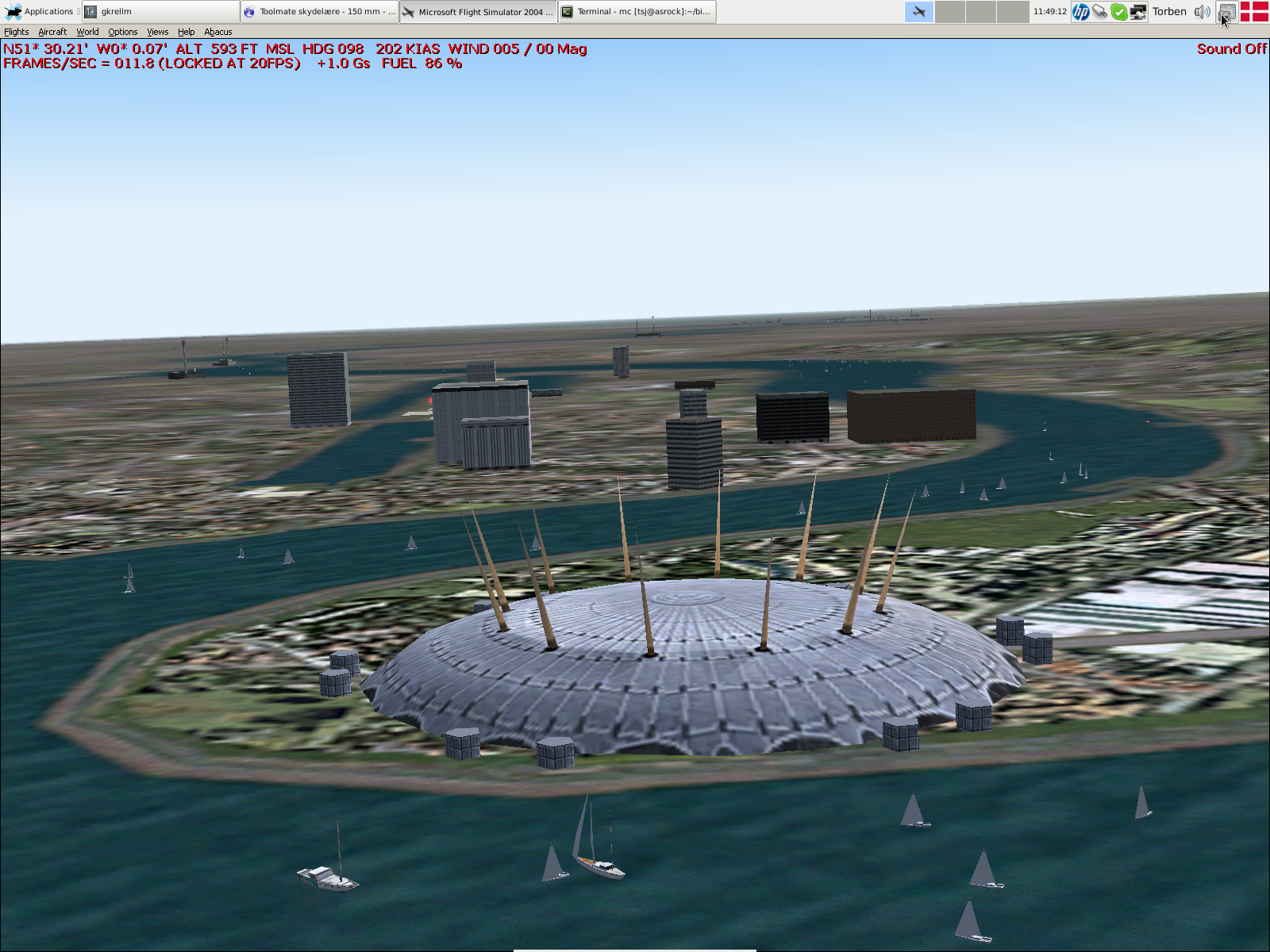Open the USB device tray icon

coord(1099,12)
